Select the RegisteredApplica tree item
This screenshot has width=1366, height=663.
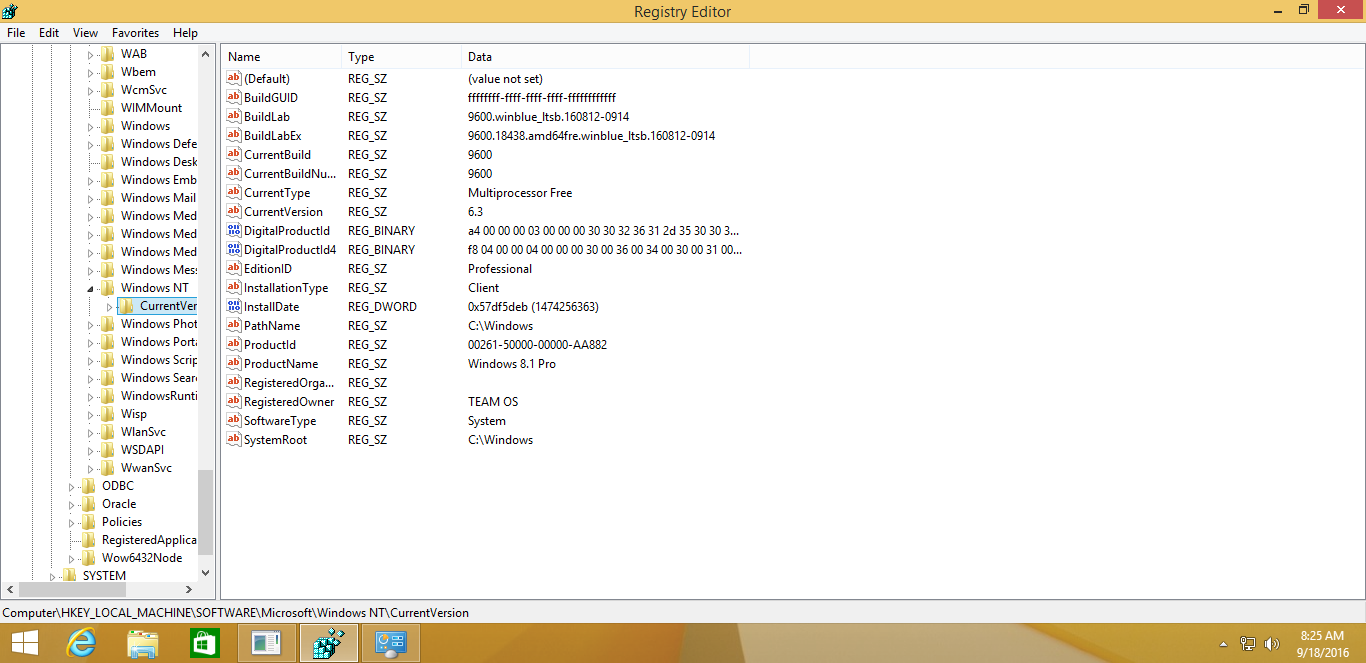pyautogui.click(x=149, y=540)
